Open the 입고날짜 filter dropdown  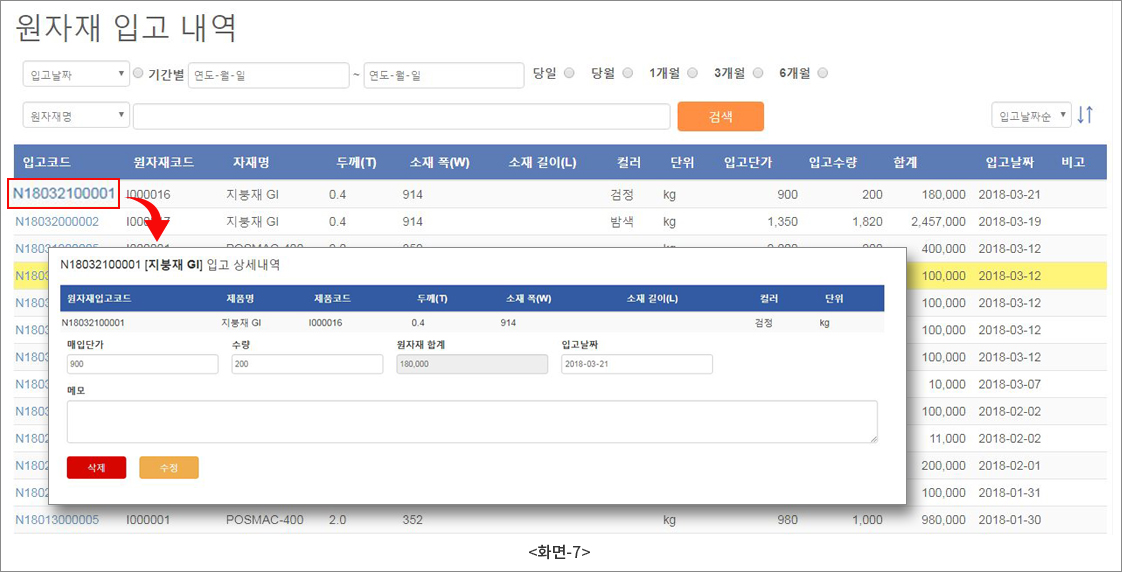[x=77, y=74]
